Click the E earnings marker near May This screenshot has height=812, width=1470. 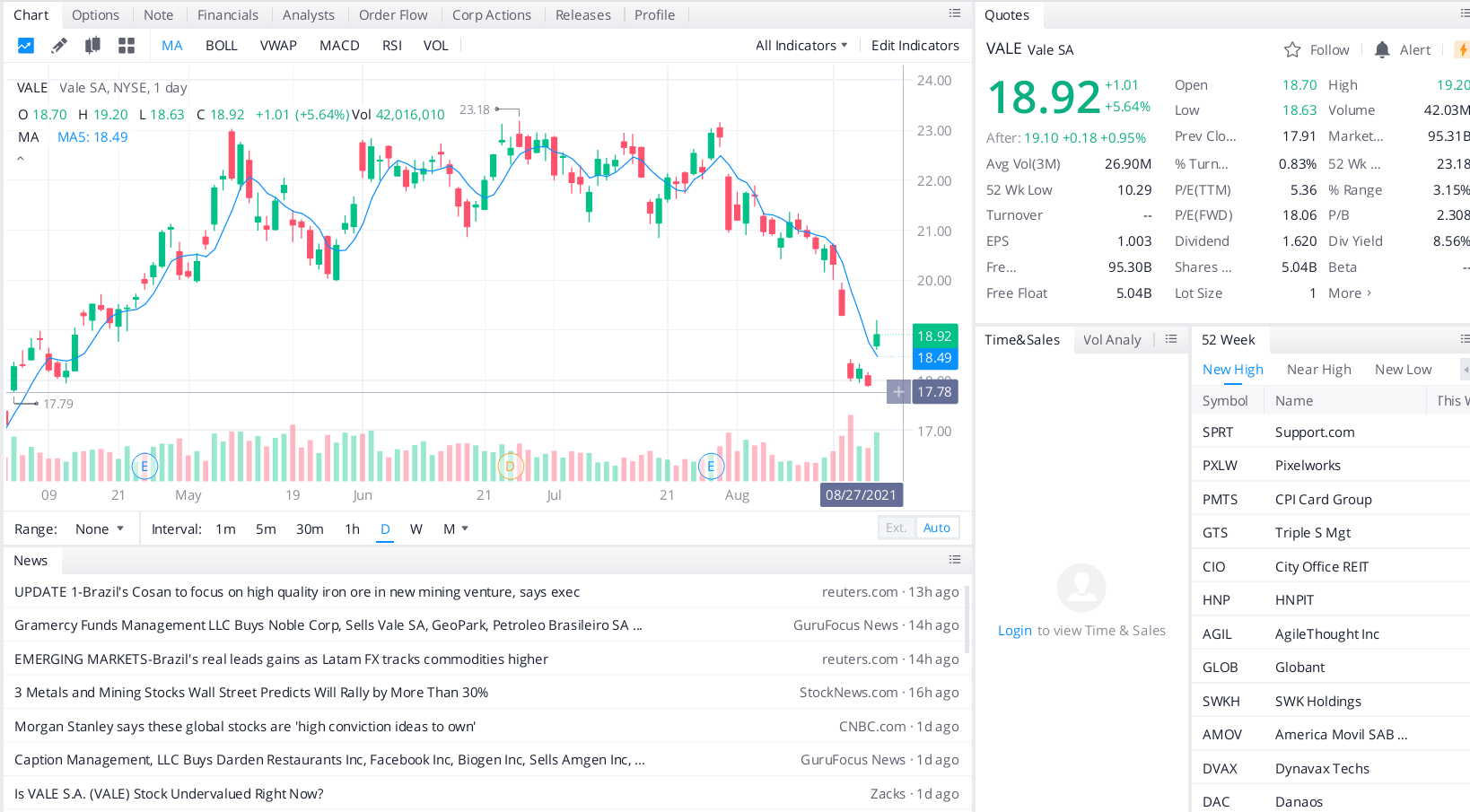click(144, 467)
